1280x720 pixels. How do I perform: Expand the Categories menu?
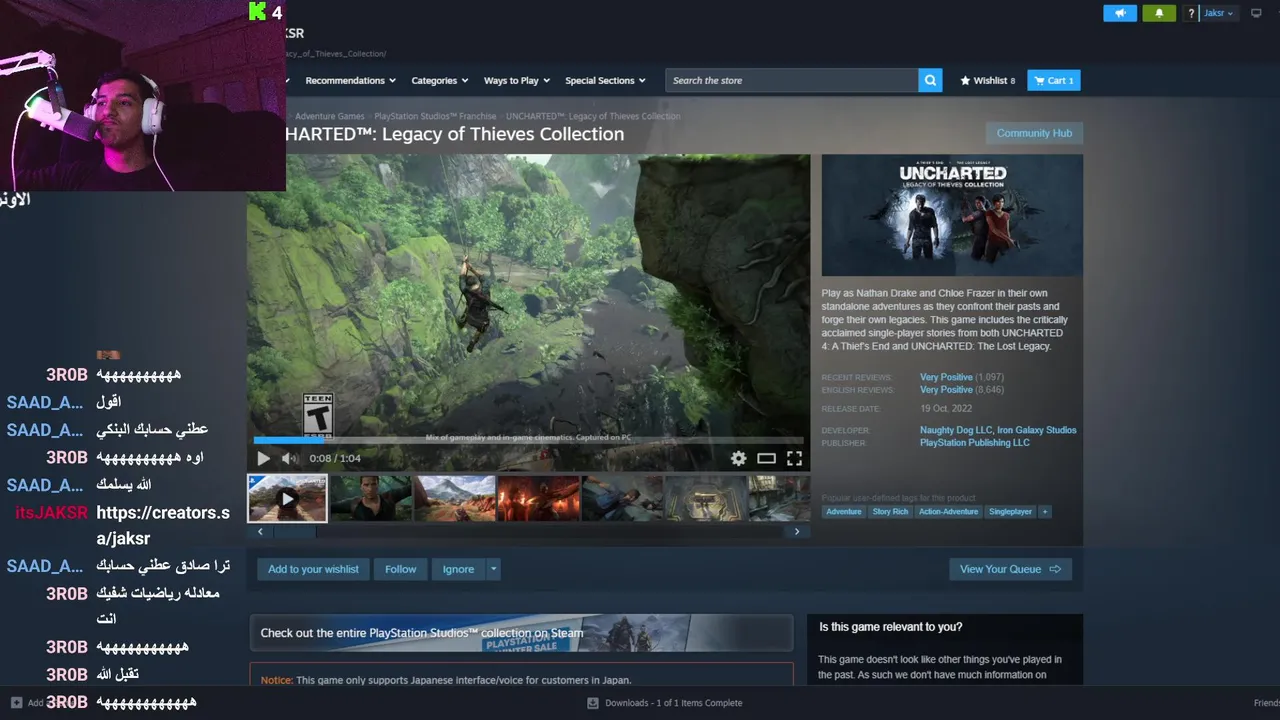pos(440,80)
